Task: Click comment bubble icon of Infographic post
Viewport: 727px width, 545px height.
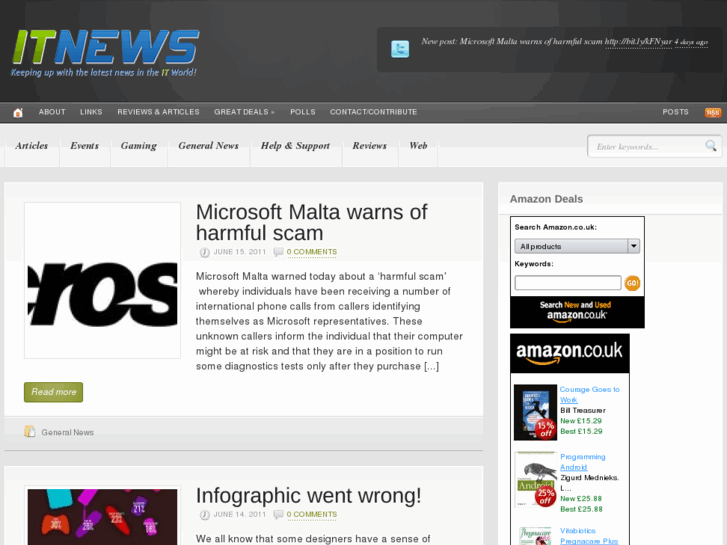Action: tap(278, 514)
